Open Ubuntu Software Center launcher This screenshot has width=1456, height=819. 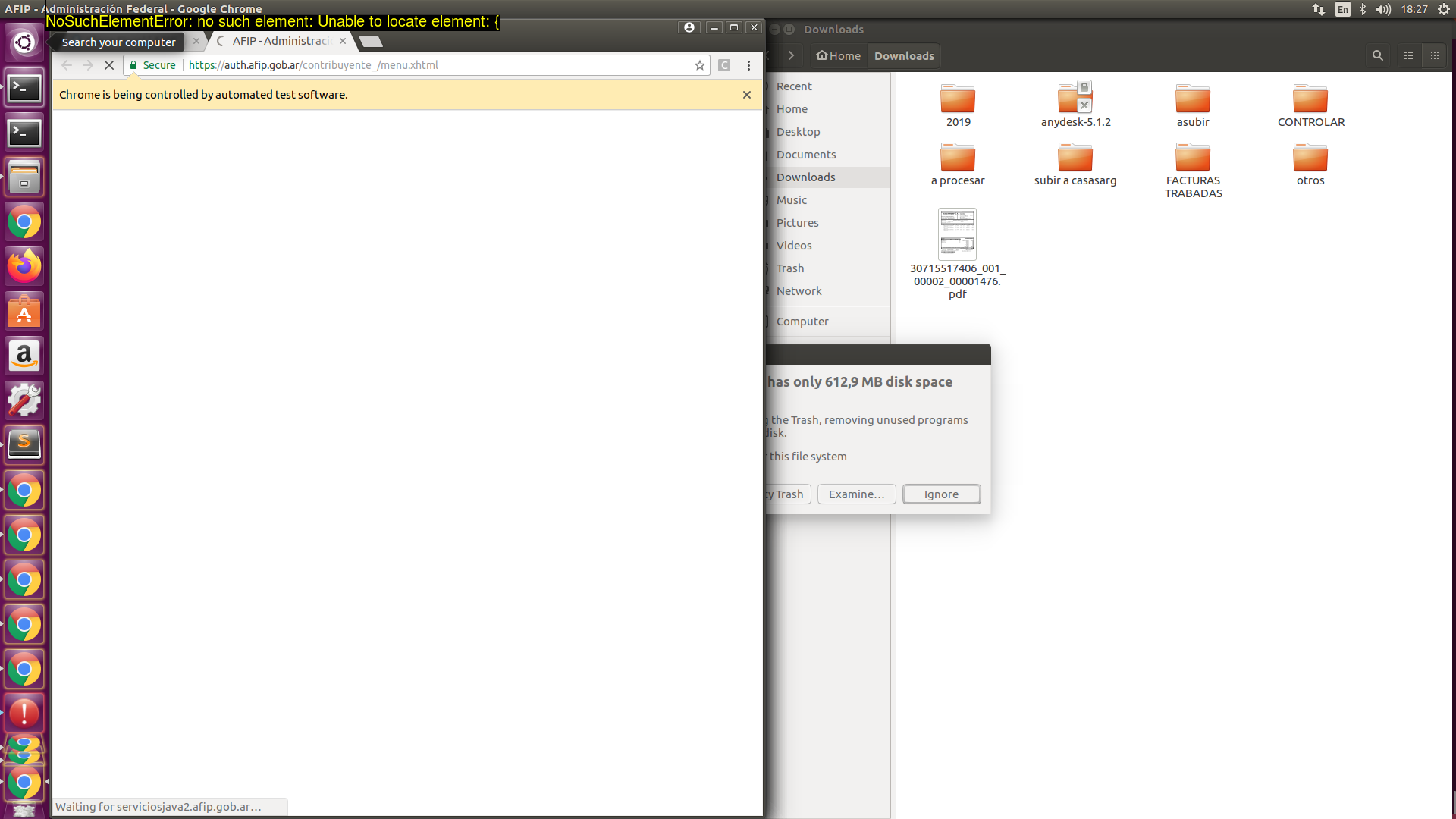pos(24,312)
